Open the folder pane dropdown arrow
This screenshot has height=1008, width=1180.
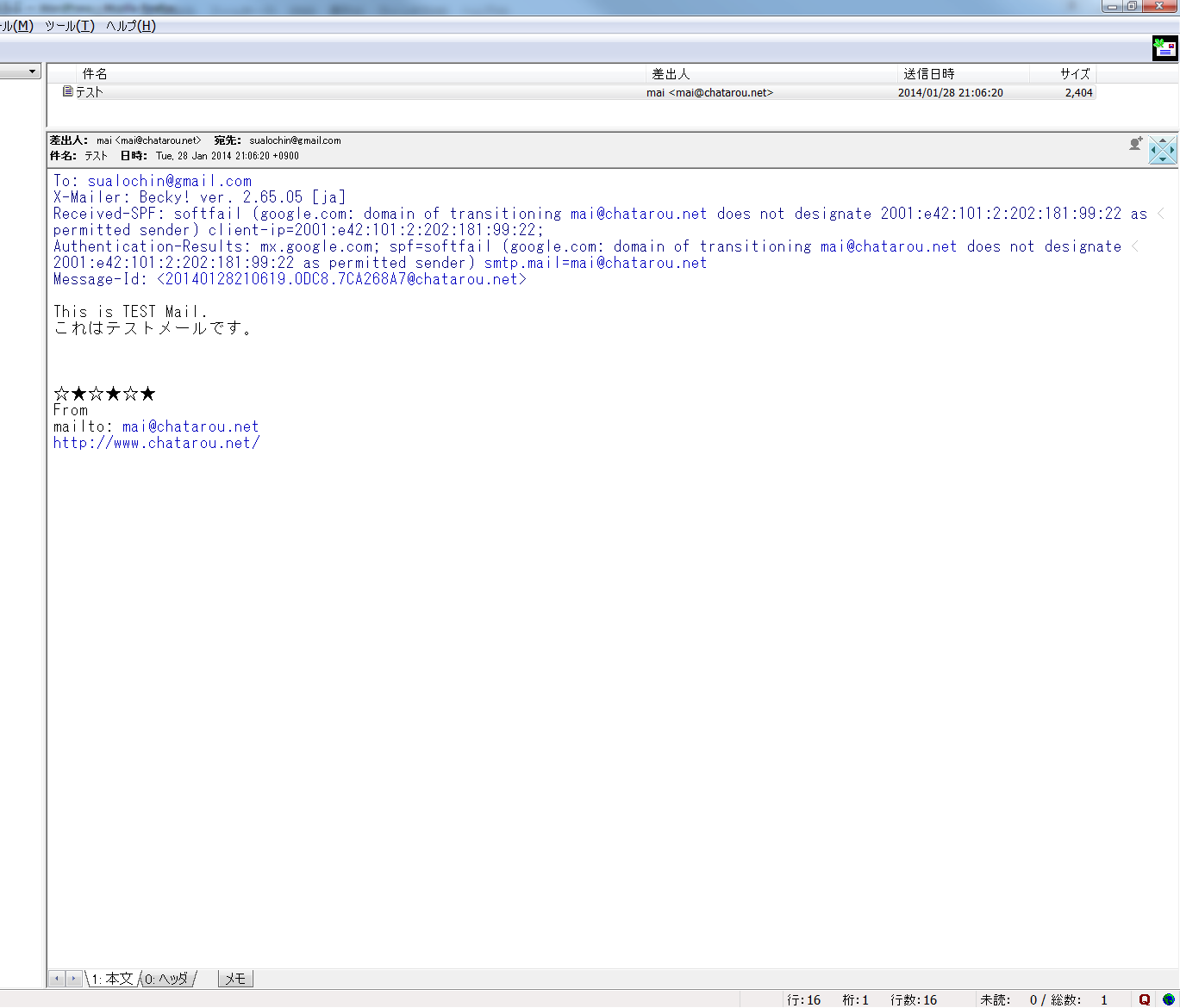point(33,72)
